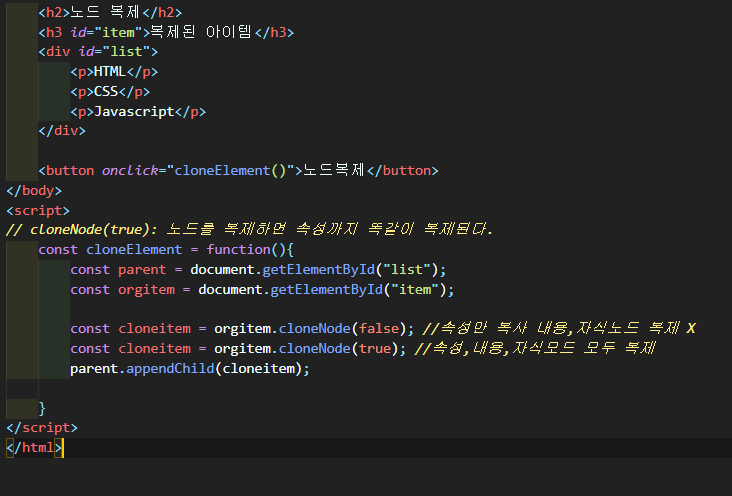Click "item" id value in h3 tag
This screenshot has width=732, height=496.
click(118, 32)
